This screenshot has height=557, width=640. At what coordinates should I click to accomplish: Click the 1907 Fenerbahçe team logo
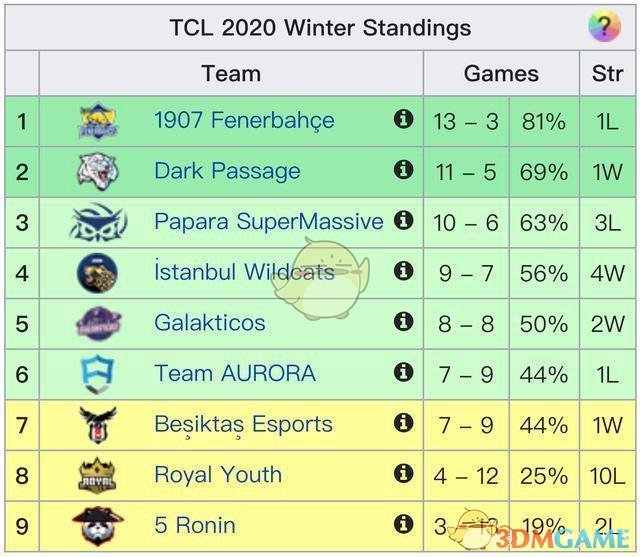pos(98,121)
